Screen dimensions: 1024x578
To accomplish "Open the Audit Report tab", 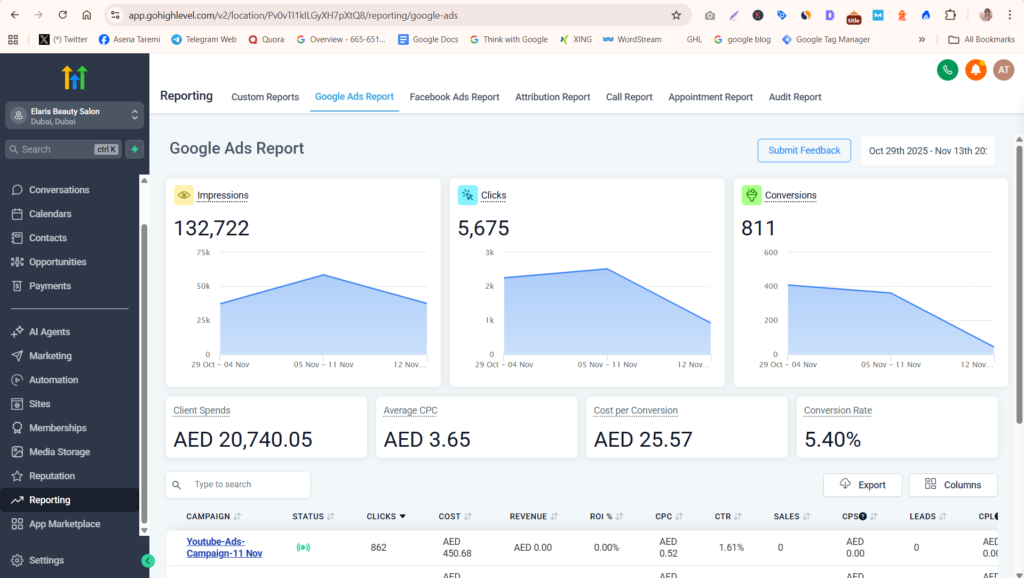I will [x=795, y=97].
